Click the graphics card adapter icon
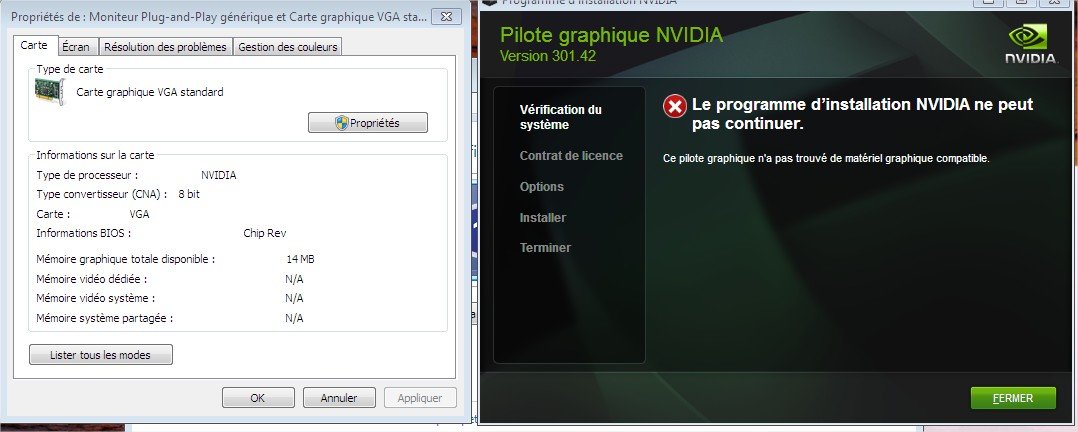1078x432 pixels. (x=50, y=91)
